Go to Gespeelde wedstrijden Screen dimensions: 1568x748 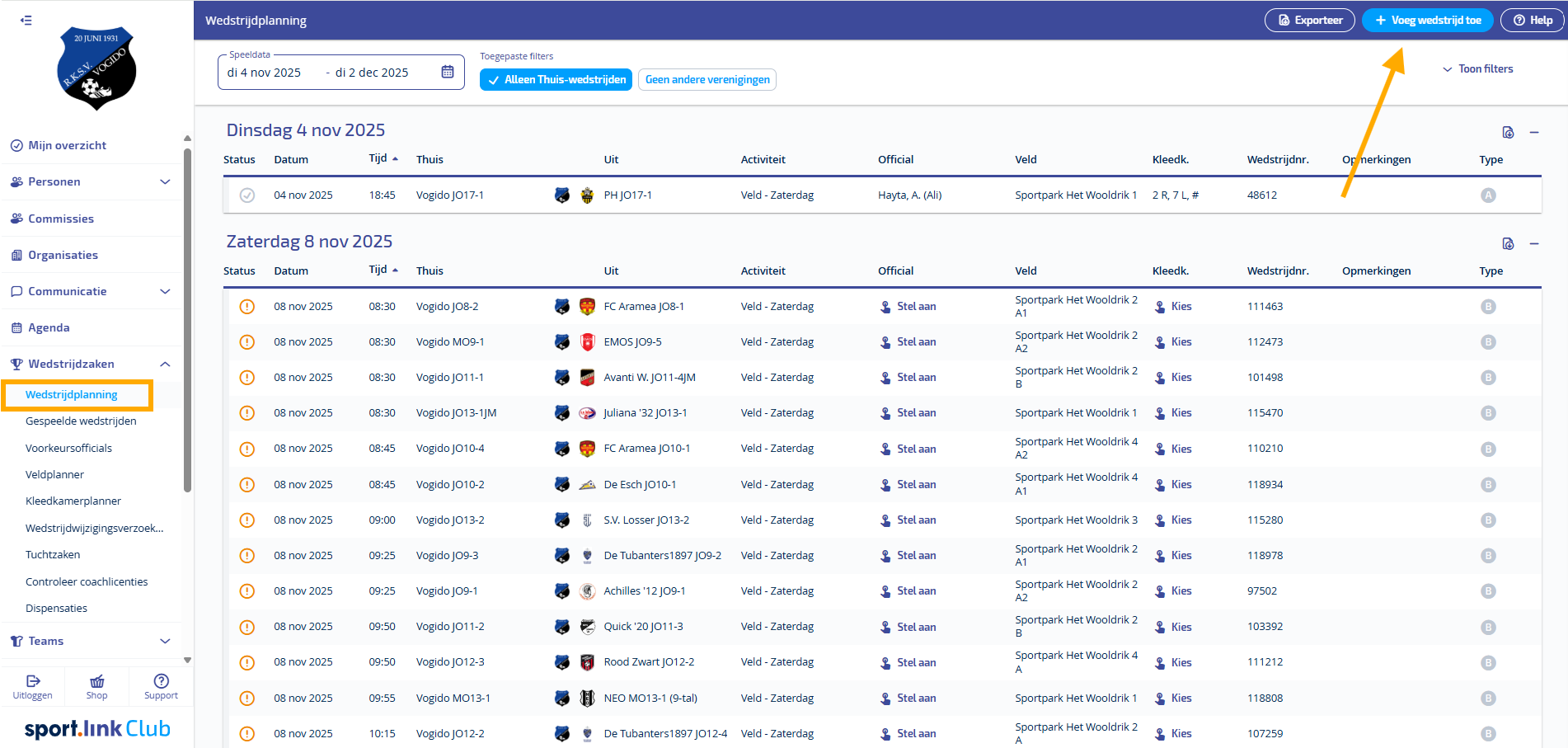[81, 421]
